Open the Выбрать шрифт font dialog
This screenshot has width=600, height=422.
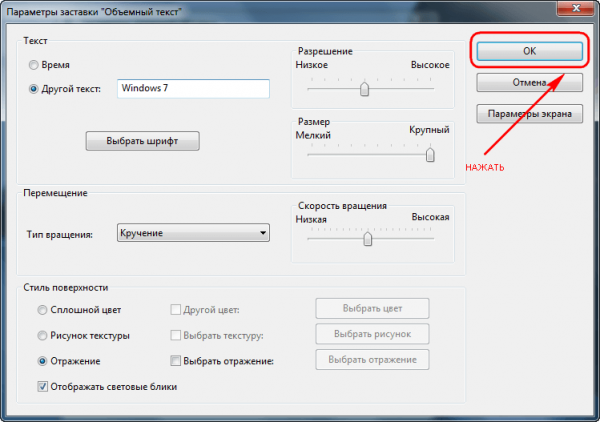pyautogui.click(x=142, y=141)
